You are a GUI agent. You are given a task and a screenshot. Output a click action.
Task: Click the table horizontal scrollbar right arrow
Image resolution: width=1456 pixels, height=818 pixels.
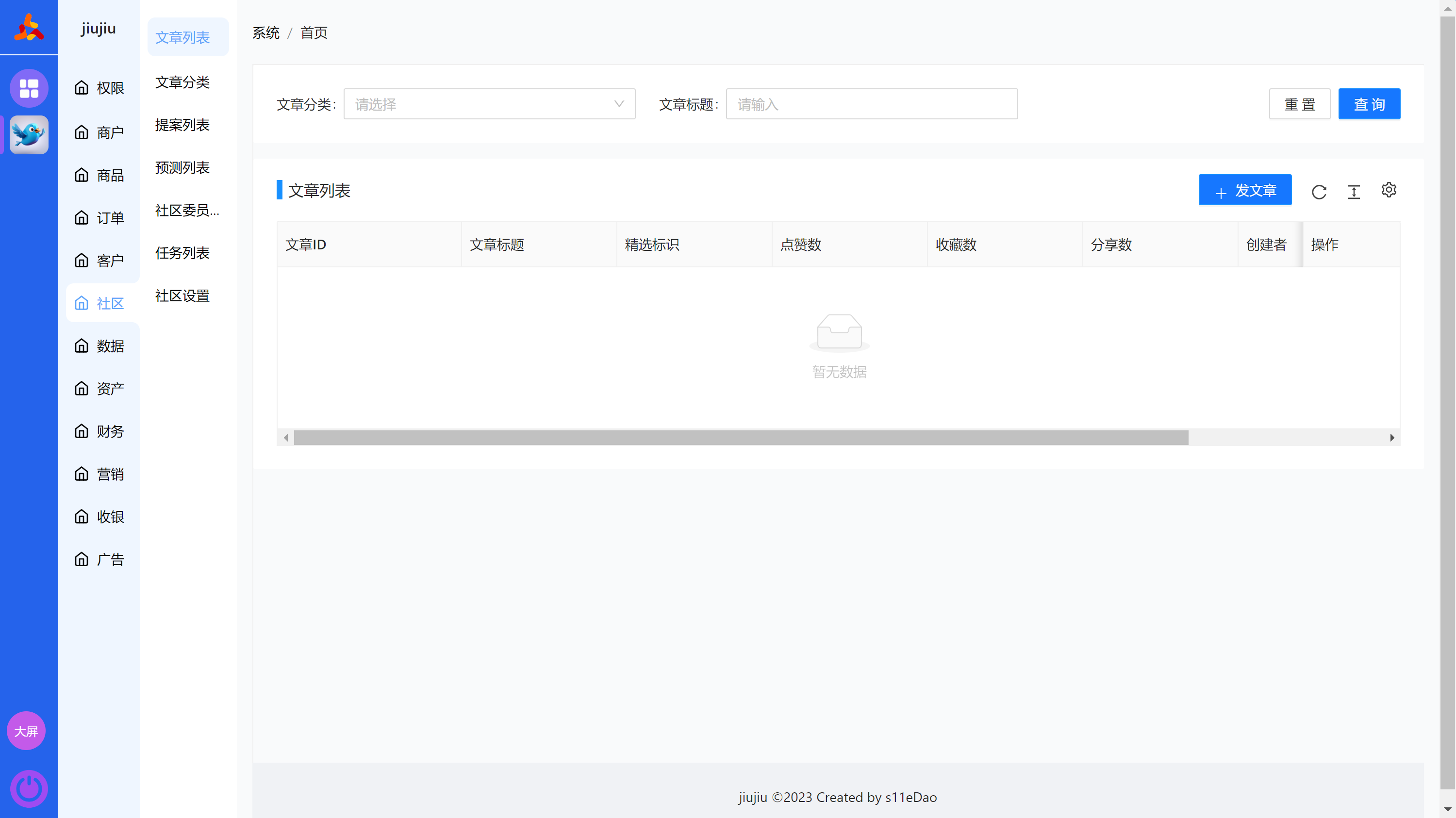click(x=1392, y=438)
